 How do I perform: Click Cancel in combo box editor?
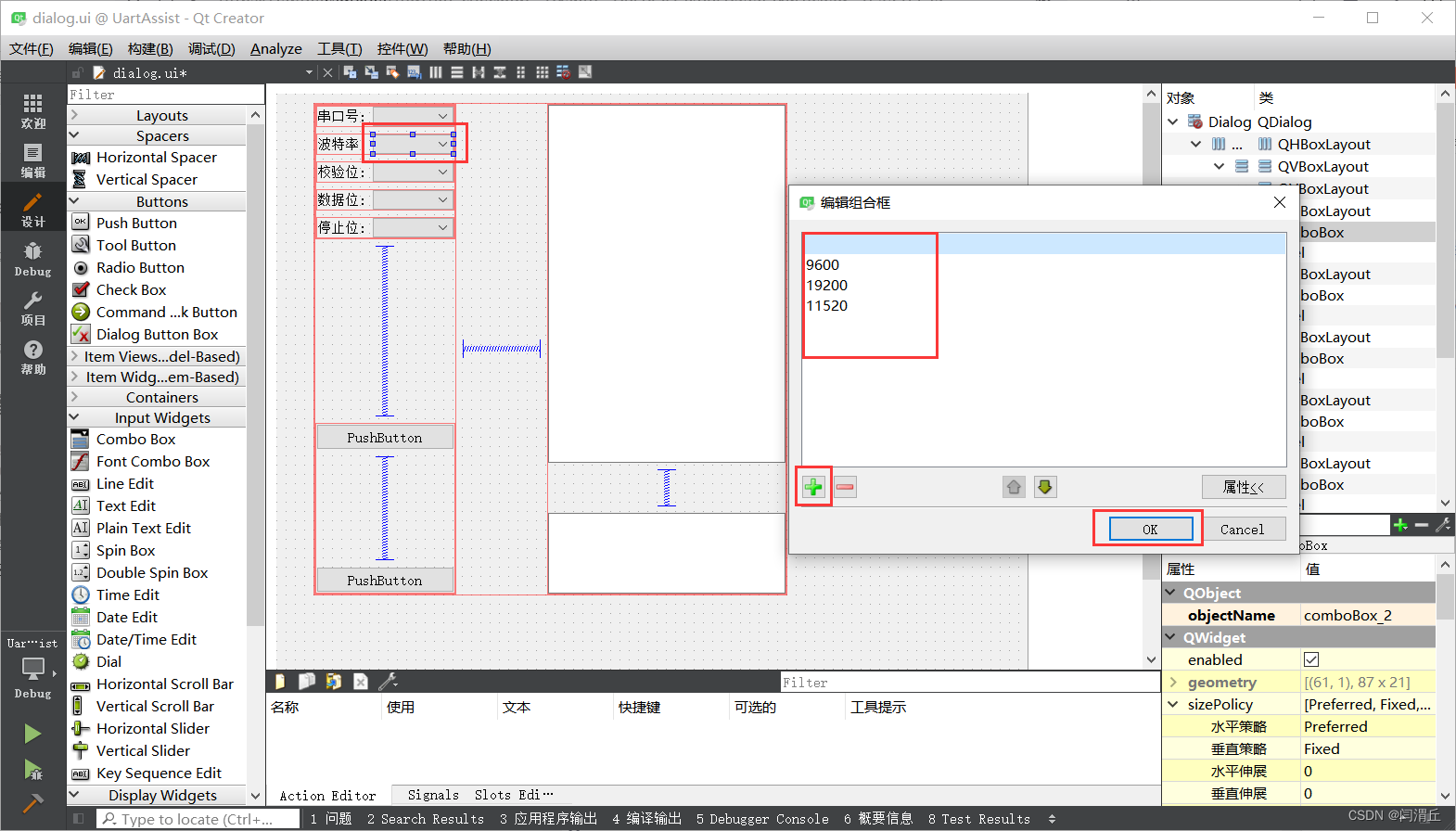[x=1242, y=529]
